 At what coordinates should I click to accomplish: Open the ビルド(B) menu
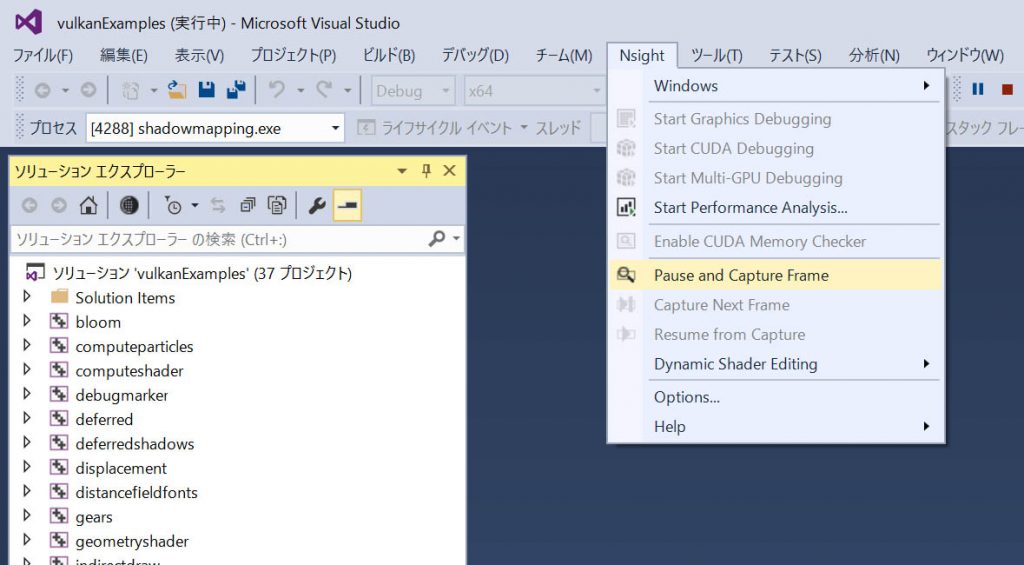pyautogui.click(x=389, y=56)
